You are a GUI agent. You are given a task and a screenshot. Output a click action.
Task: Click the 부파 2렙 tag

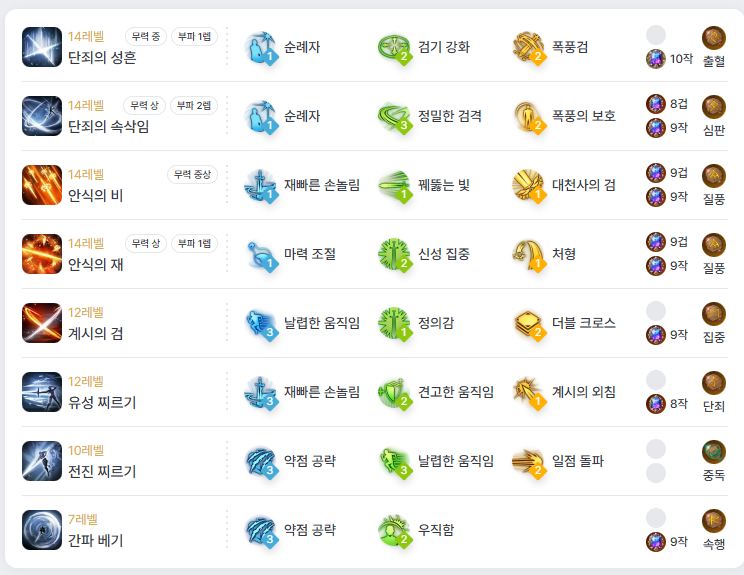click(194, 105)
